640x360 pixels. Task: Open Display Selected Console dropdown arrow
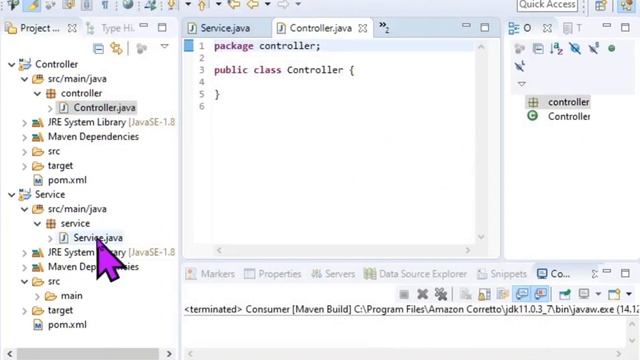point(598,294)
